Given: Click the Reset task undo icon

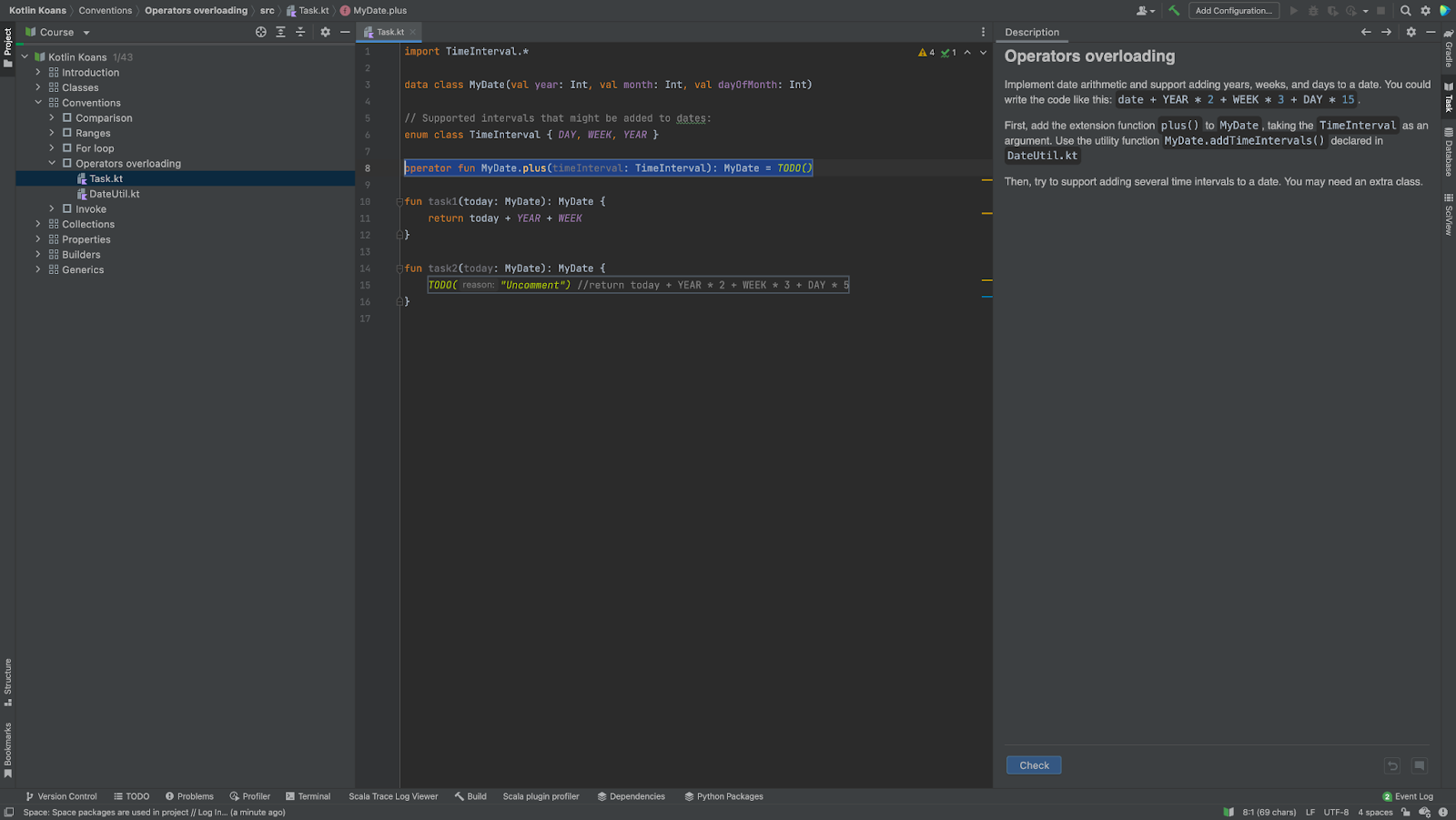Looking at the screenshot, I should click(x=1392, y=765).
